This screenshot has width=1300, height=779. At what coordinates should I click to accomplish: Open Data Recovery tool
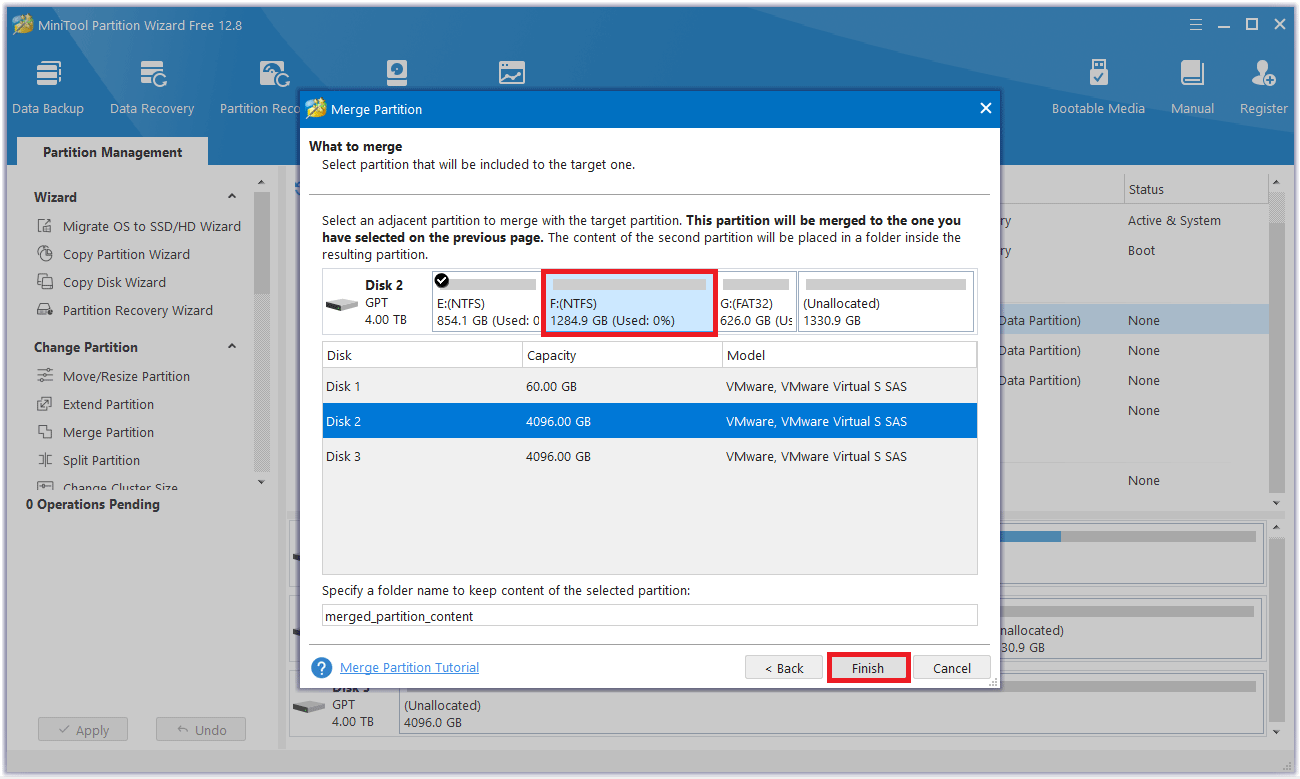coord(152,88)
